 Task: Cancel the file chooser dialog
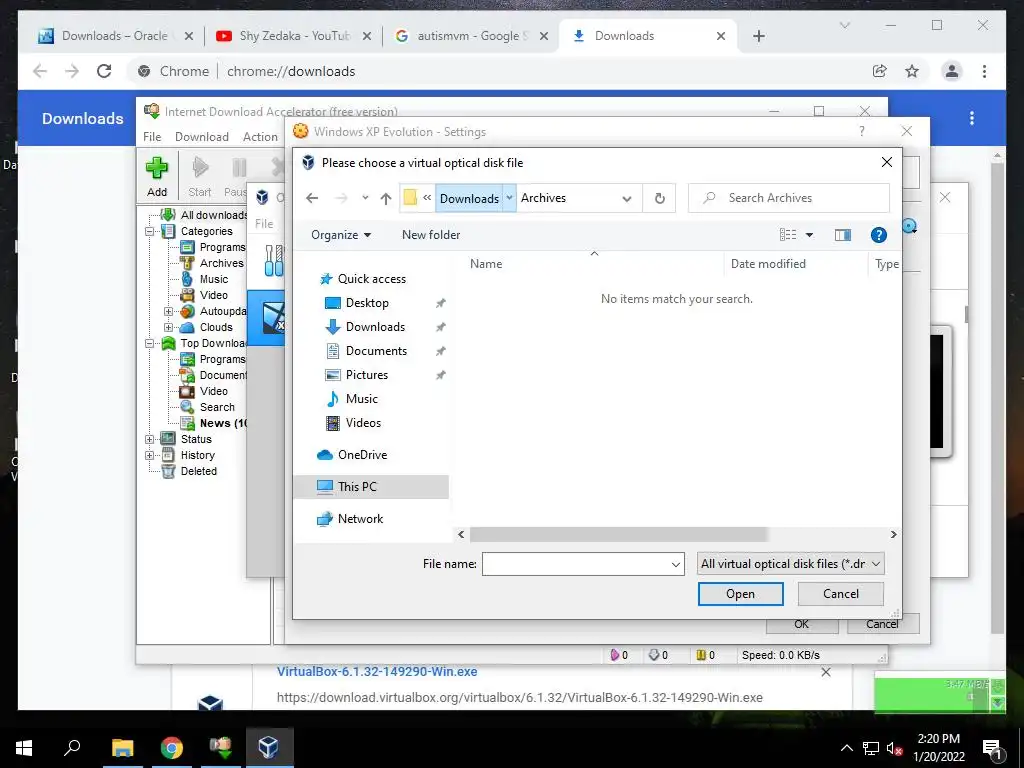point(840,594)
